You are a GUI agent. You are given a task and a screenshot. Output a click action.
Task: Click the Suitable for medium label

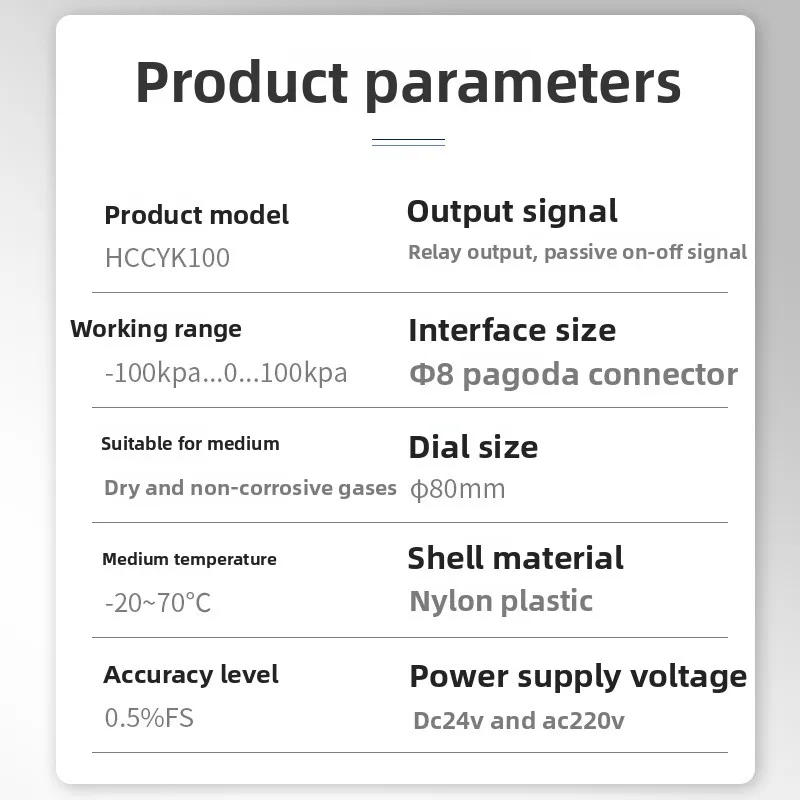(x=190, y=443)
